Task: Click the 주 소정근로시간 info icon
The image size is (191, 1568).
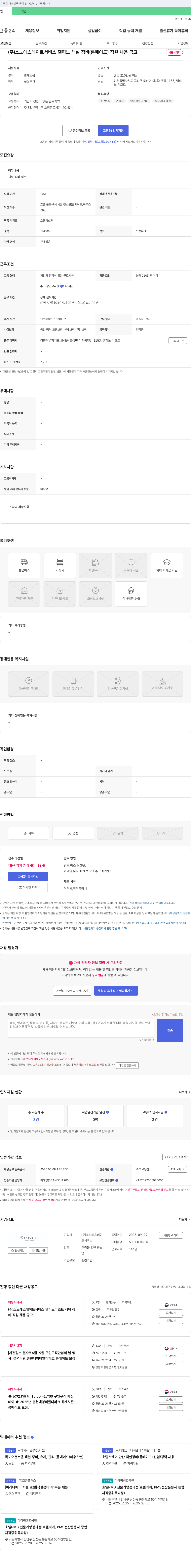Action: pyautogui.click(x=61, y=286)
